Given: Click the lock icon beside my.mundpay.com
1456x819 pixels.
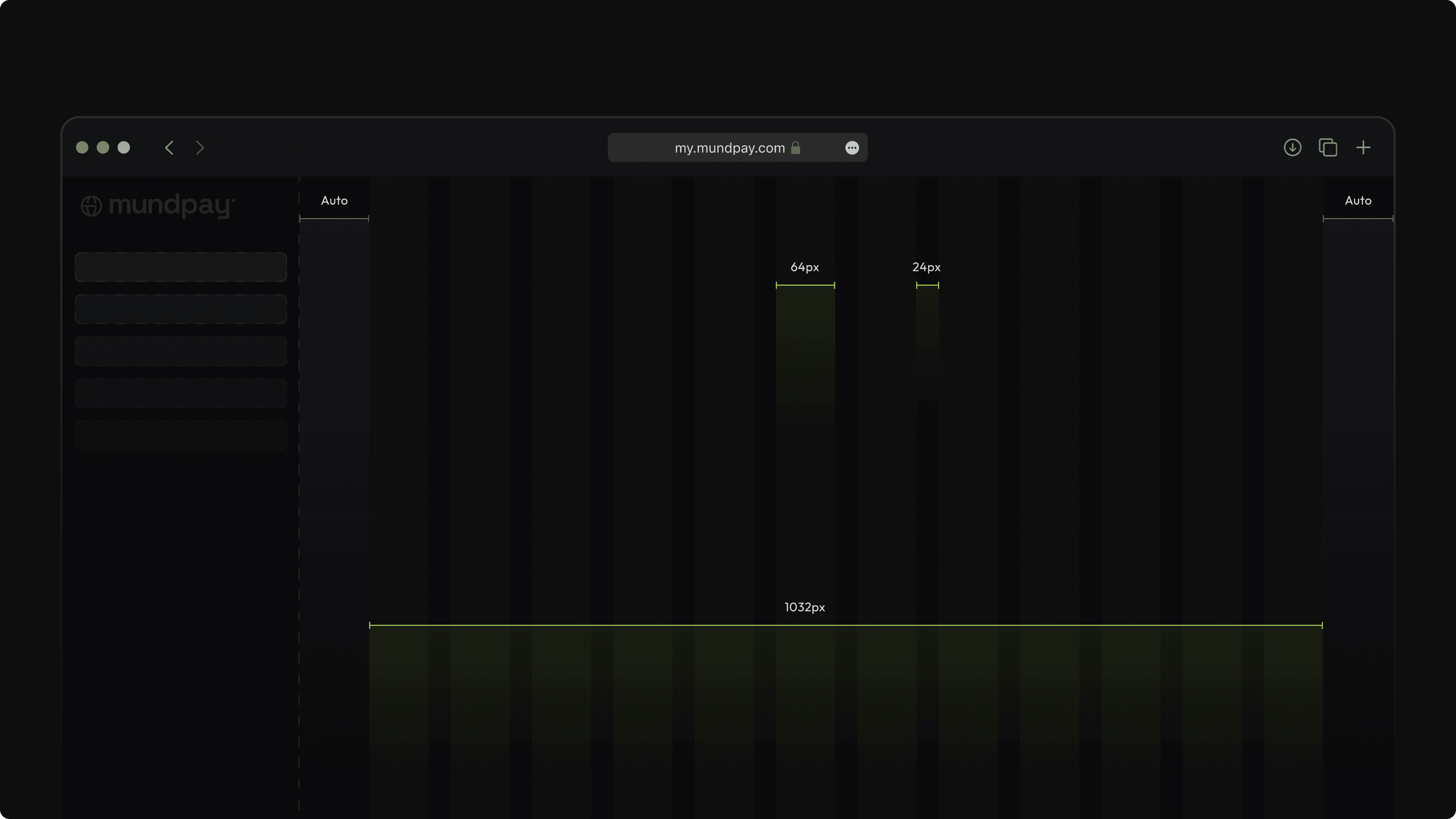Looking at the screenshot, I should 796,148.
